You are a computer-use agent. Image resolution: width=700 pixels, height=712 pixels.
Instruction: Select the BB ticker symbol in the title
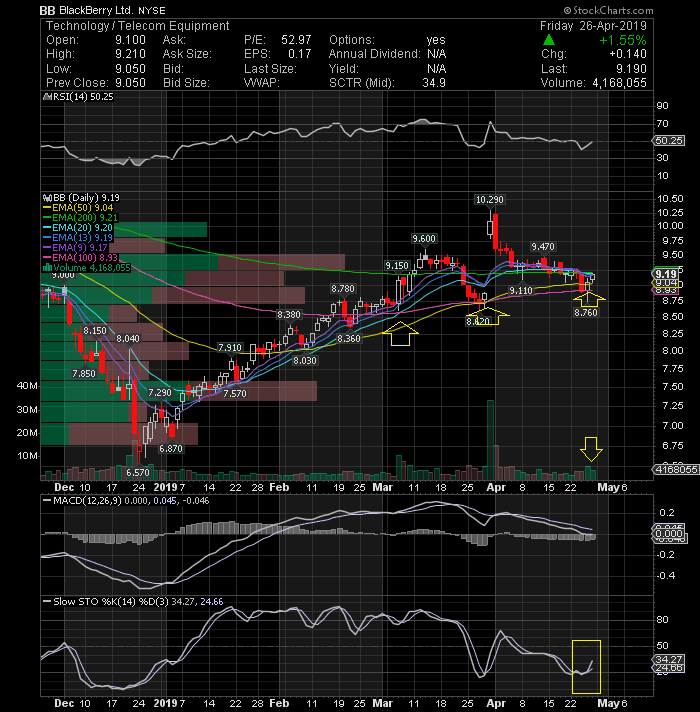[x=47, y=10]
